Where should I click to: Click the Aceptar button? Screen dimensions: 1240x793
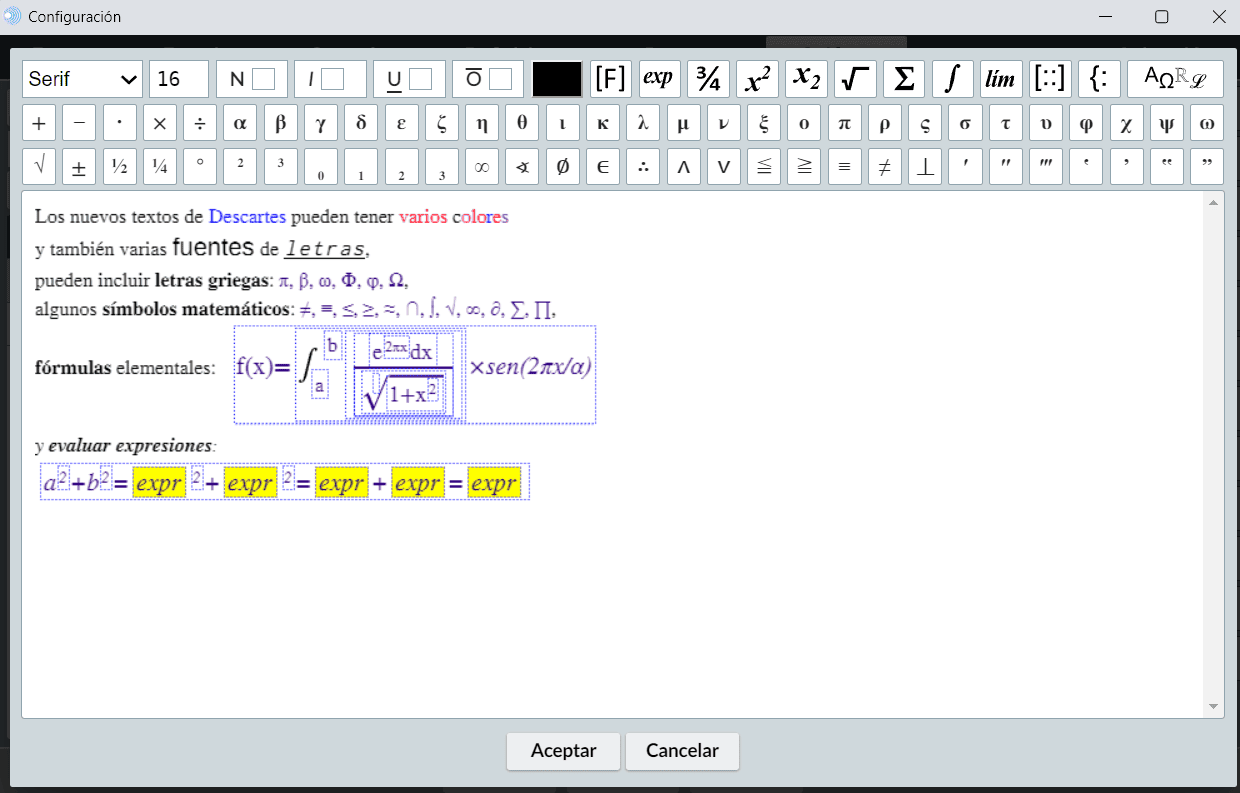click(563, 751)
